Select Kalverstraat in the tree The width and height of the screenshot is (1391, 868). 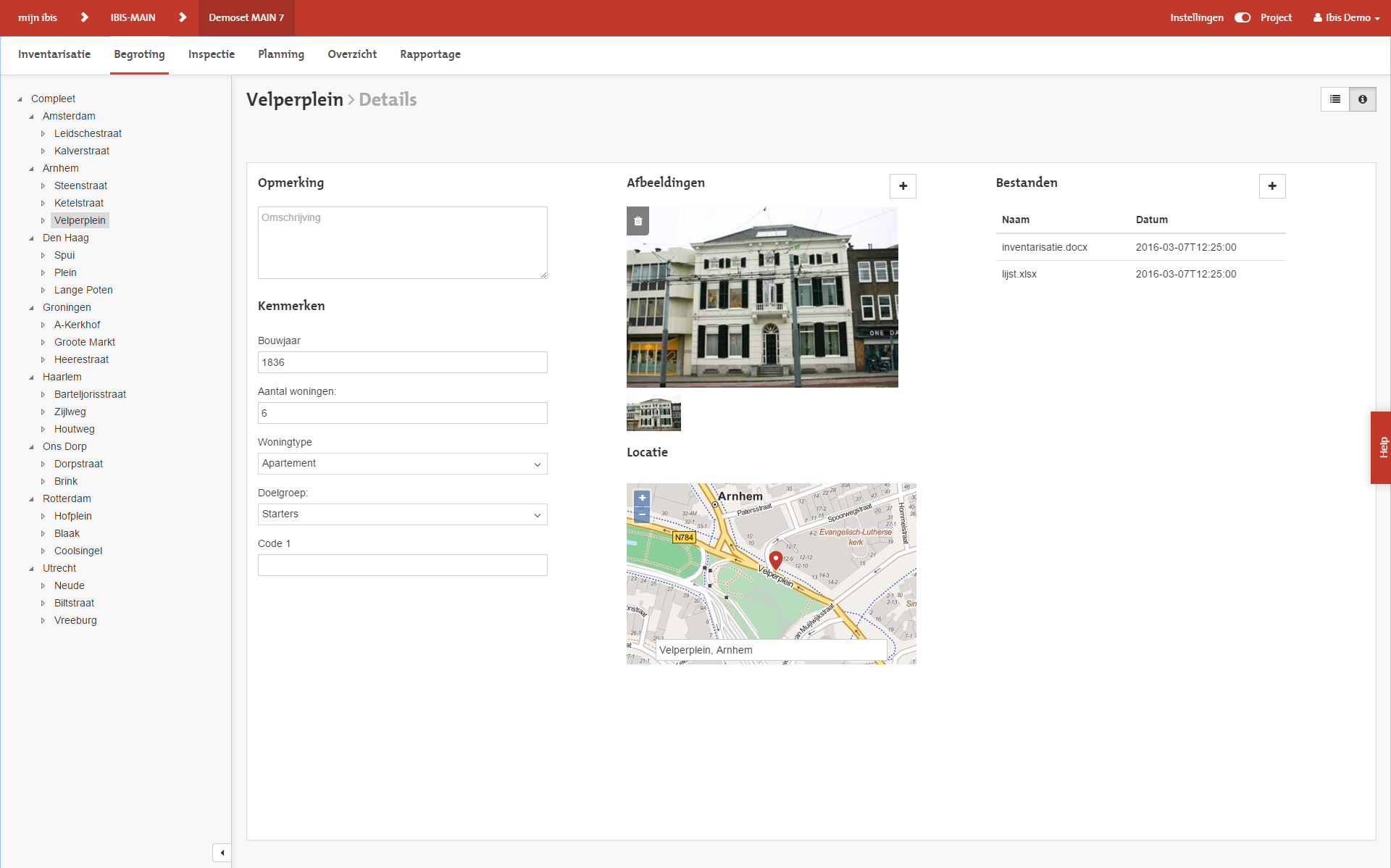coord(82,151)
